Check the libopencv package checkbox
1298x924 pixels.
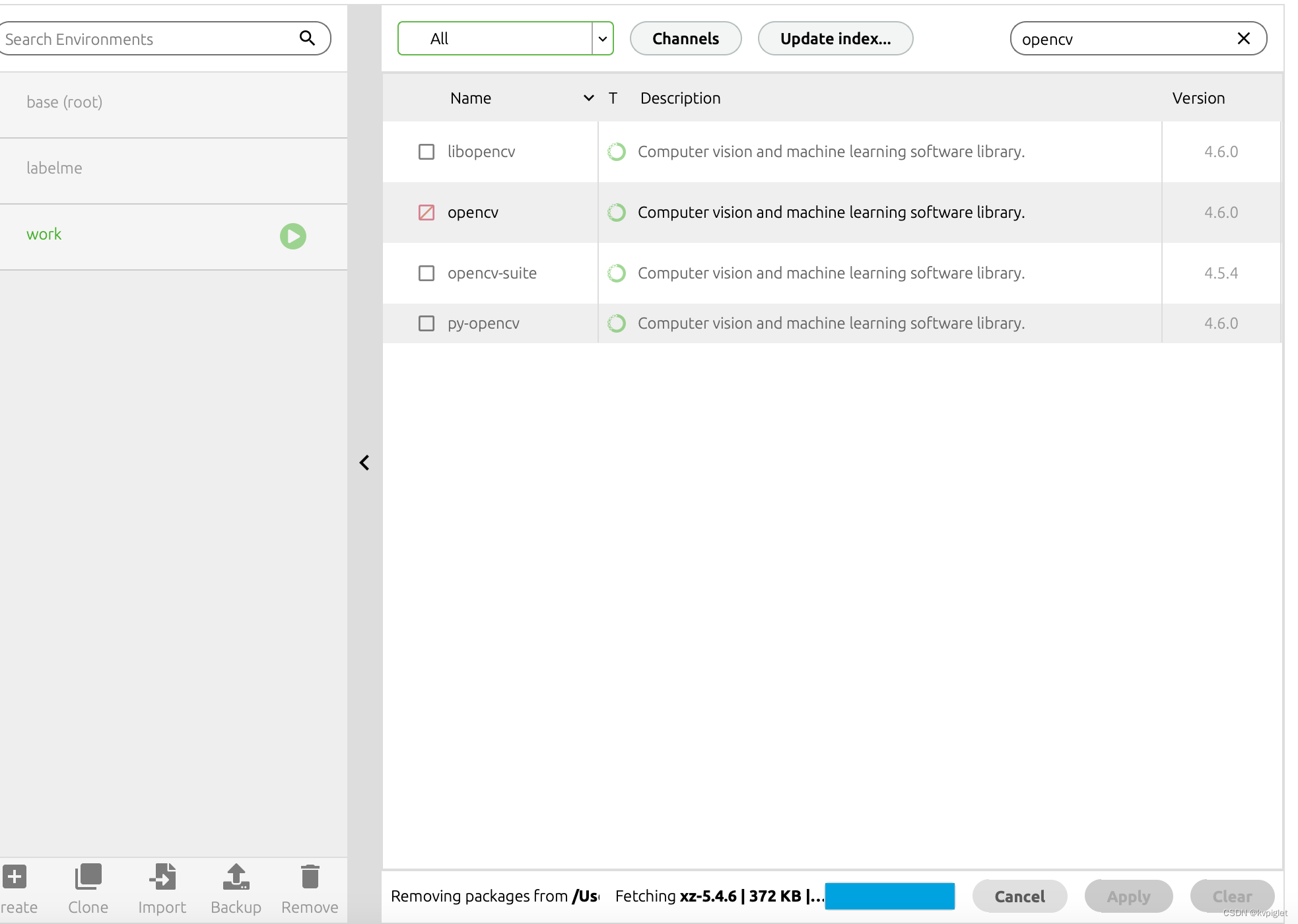pyautogui.click(x=427, y=152)
